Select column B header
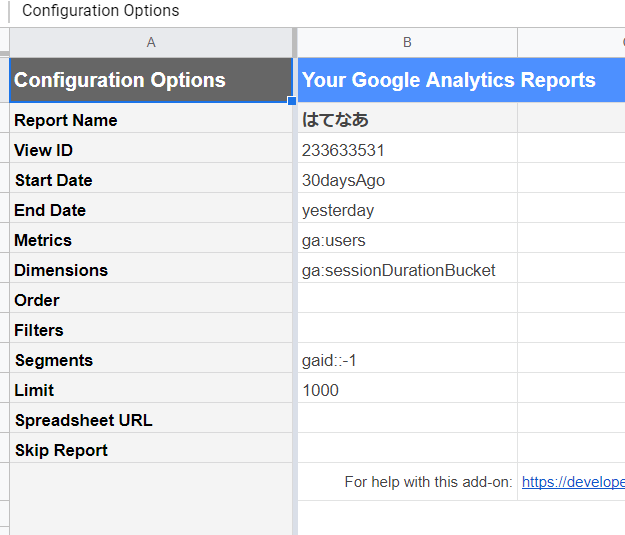This screenshot has height=535, width=625. point(407,43)
